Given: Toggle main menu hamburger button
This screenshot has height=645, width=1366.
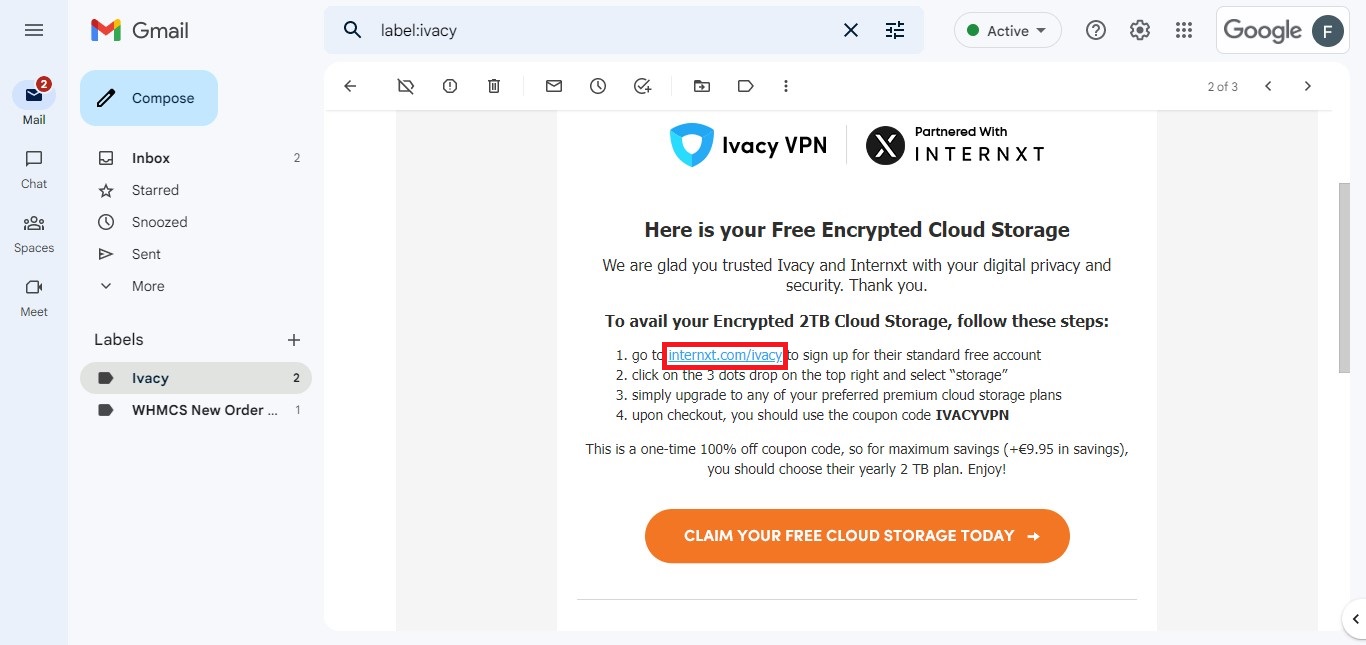Looking at the screenshot, I should tap(34, 30).
